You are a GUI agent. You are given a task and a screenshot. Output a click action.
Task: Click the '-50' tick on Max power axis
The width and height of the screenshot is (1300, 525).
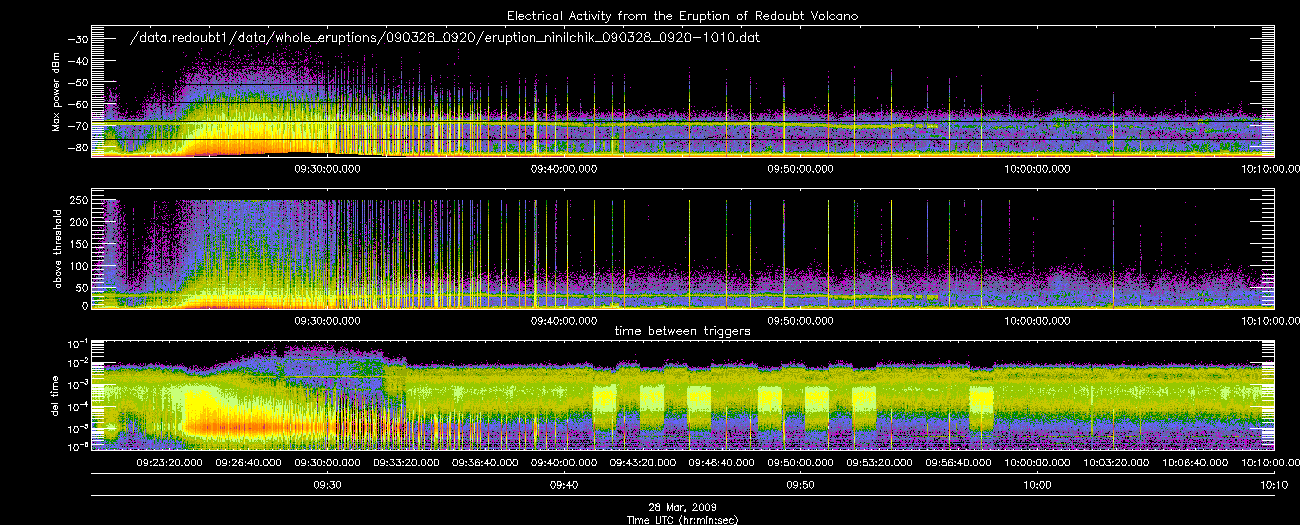point(77,82)
